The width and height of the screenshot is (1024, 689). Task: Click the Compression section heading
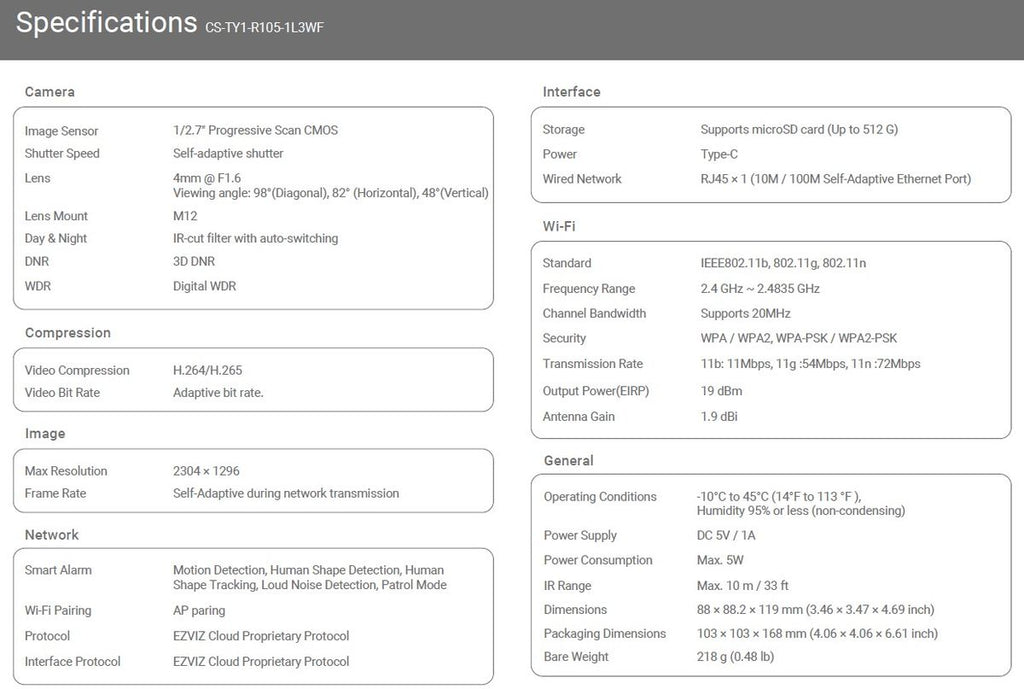67,333
